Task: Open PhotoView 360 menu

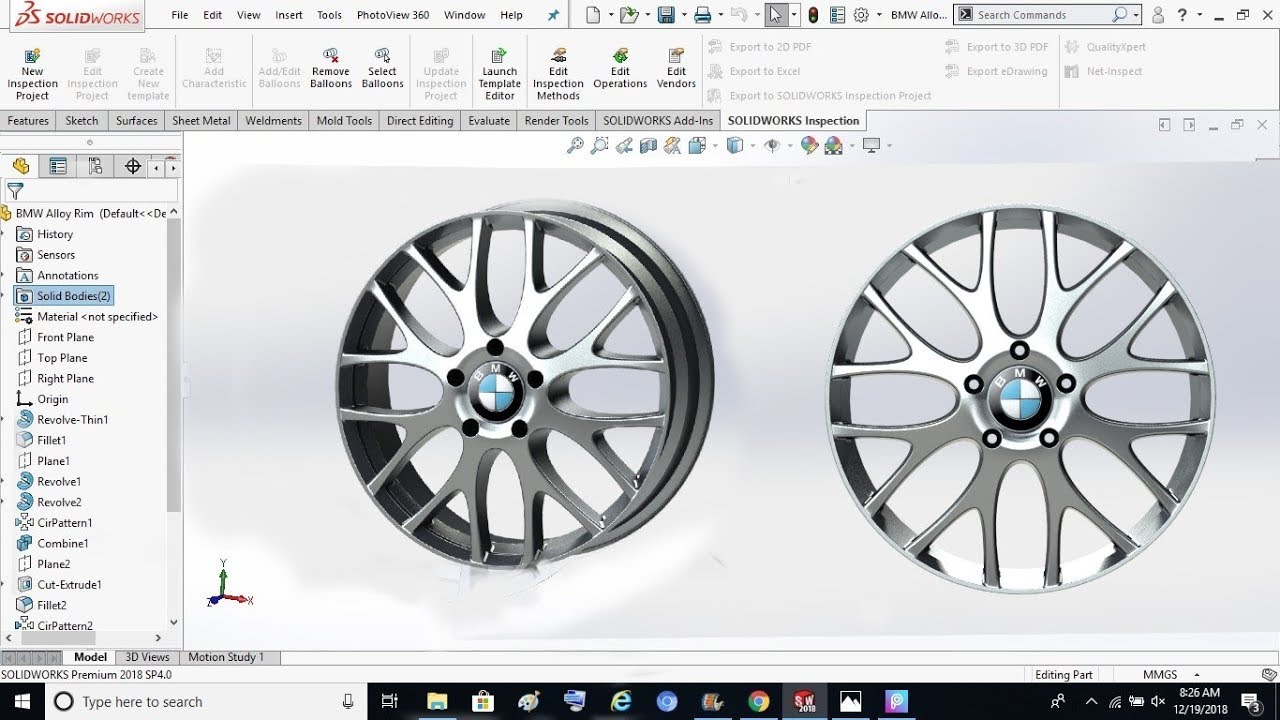Action: point(393,15)
